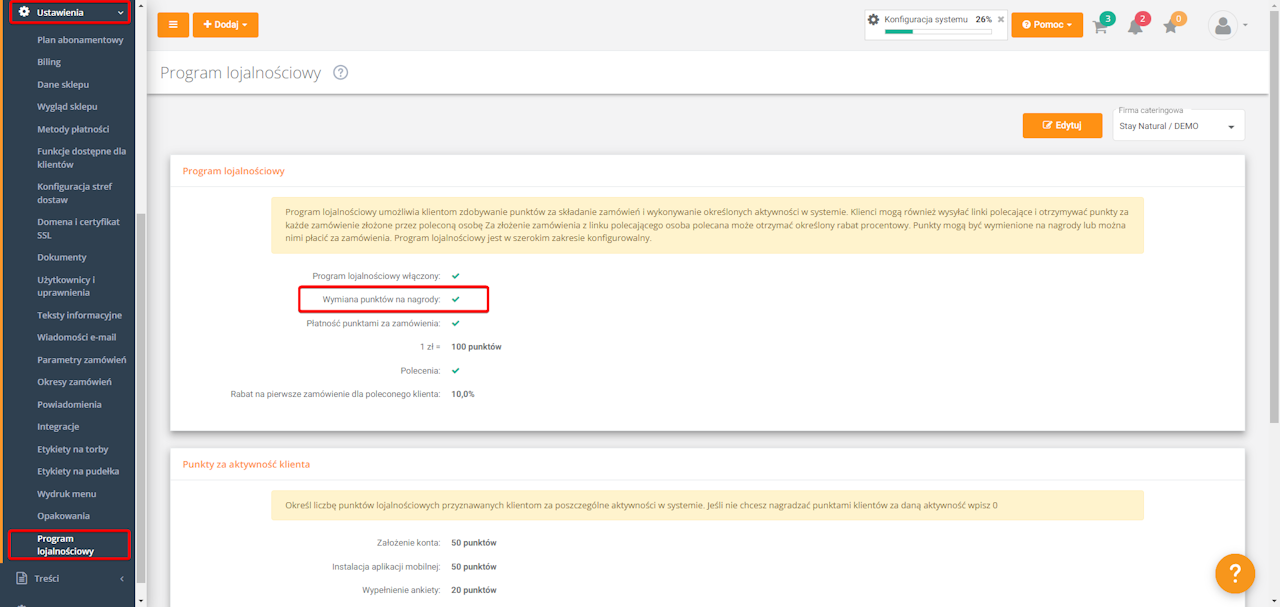
Task: Click Wypełnienie ankiety 20 punktów value
Action: click(x=474, y=590)
